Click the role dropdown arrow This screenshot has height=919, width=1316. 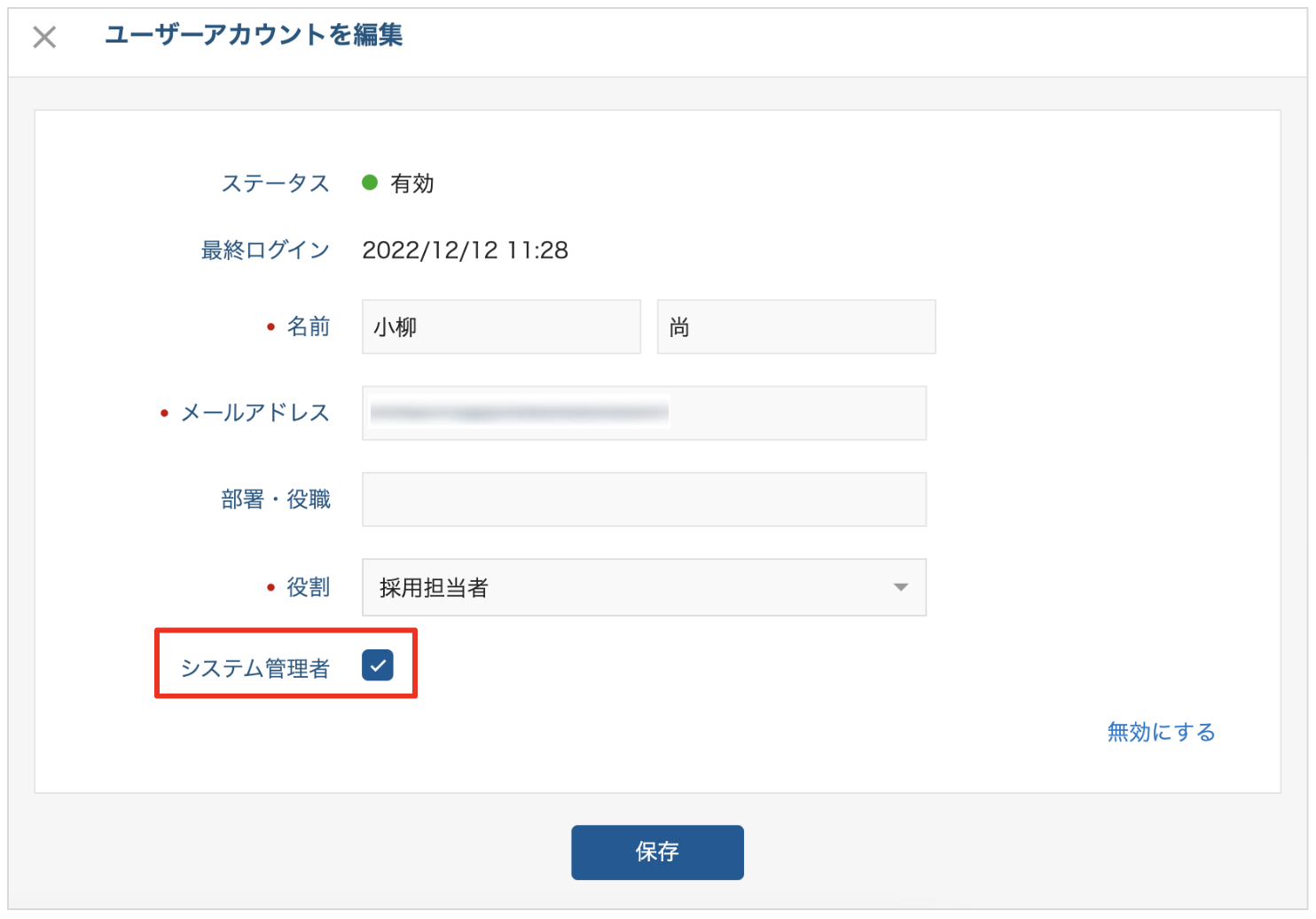[900, 587]
